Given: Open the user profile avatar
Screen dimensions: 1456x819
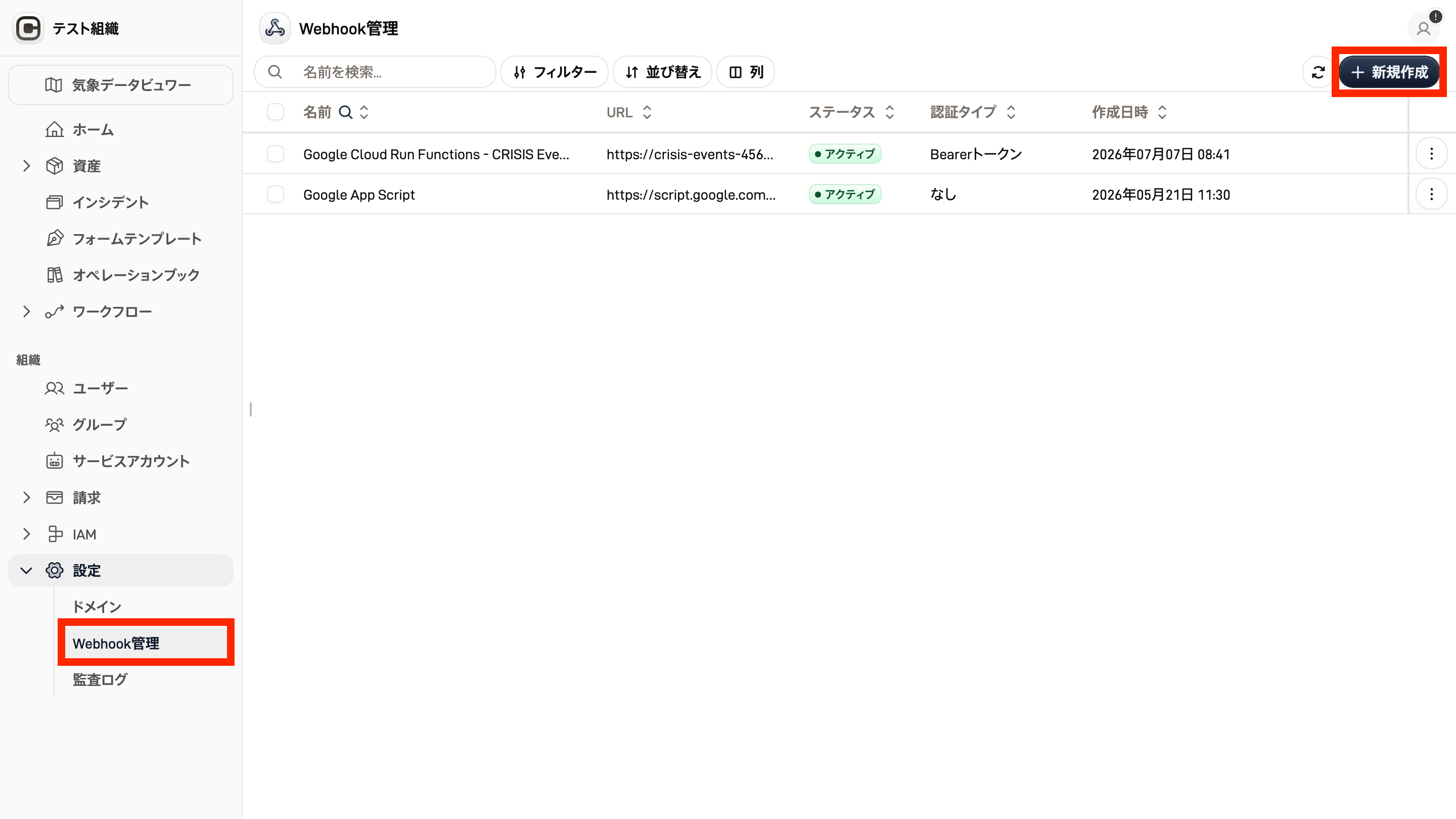Looking at the screenshot, I should coord(1423,28).
